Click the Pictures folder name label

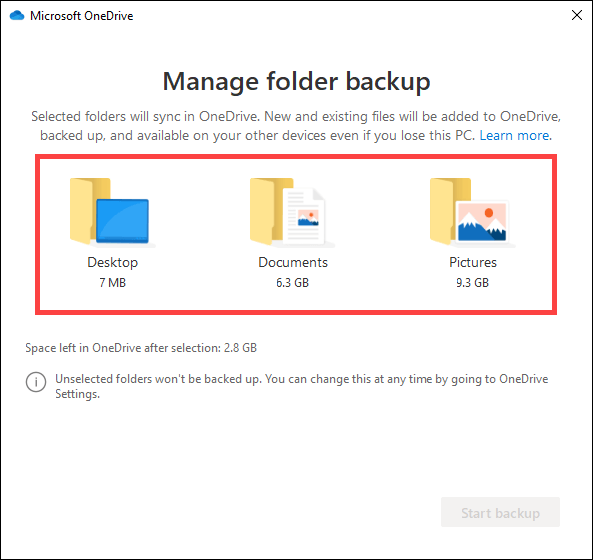click(x=473, y=262)
